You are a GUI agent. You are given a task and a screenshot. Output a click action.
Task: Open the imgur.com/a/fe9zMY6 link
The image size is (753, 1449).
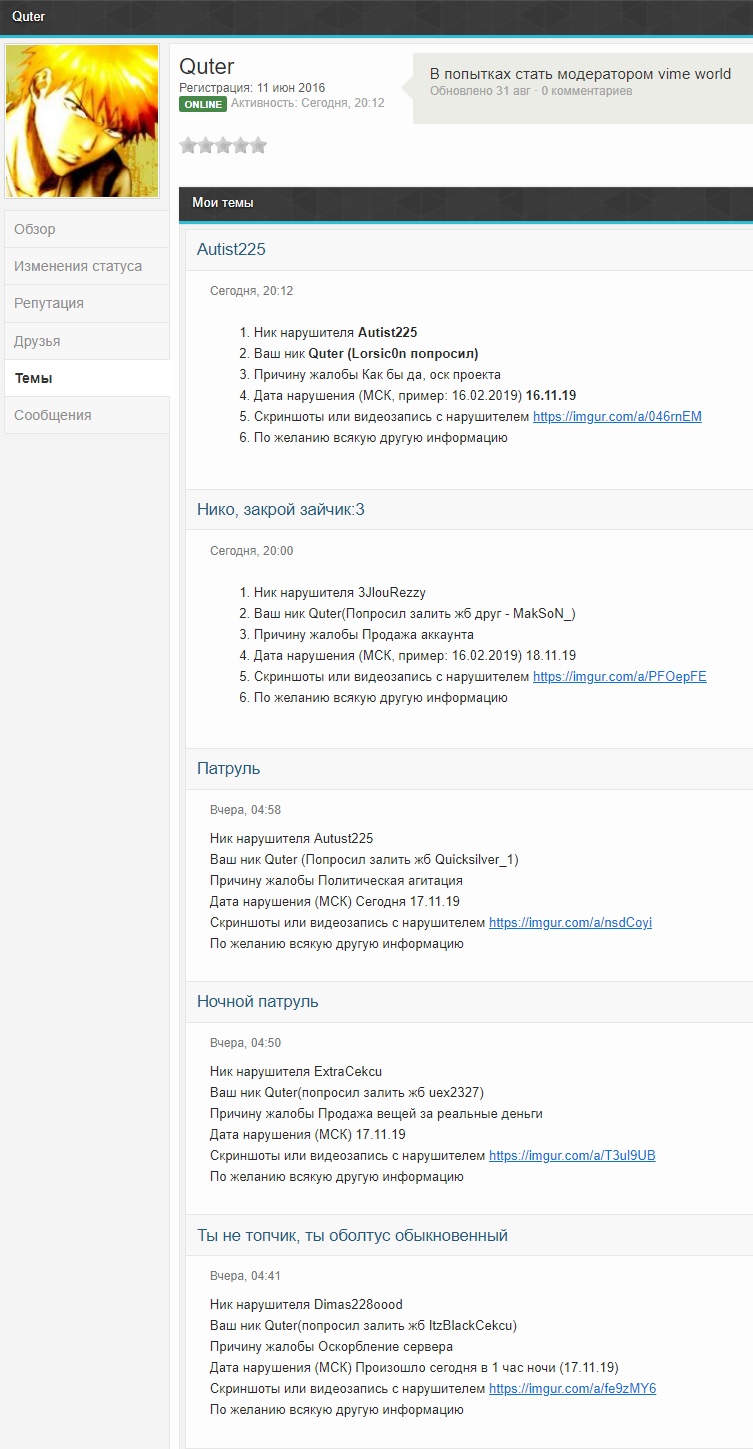tap(572, 1389)
